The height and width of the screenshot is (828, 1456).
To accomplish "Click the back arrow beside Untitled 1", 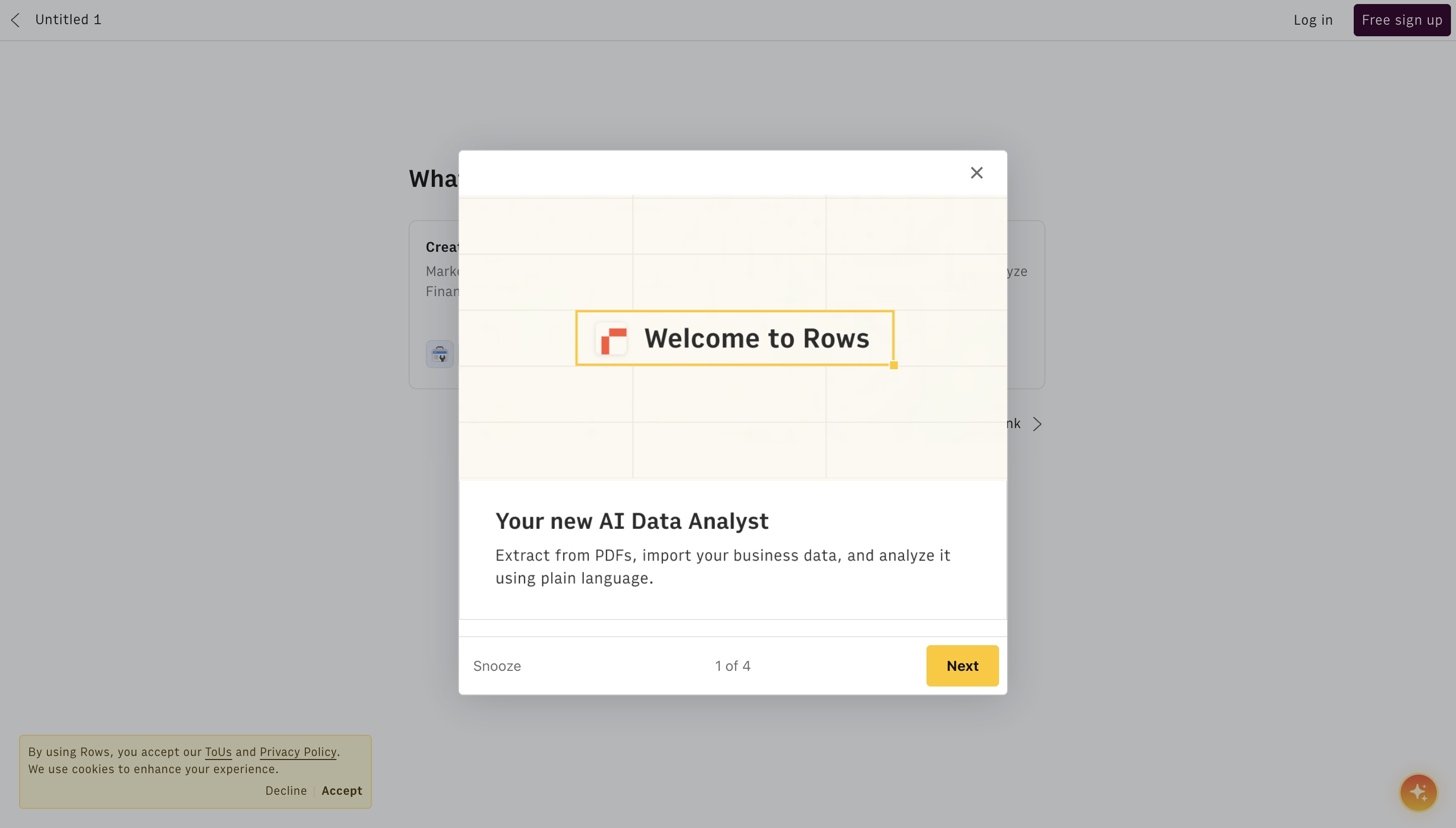I will click(15, 20).
